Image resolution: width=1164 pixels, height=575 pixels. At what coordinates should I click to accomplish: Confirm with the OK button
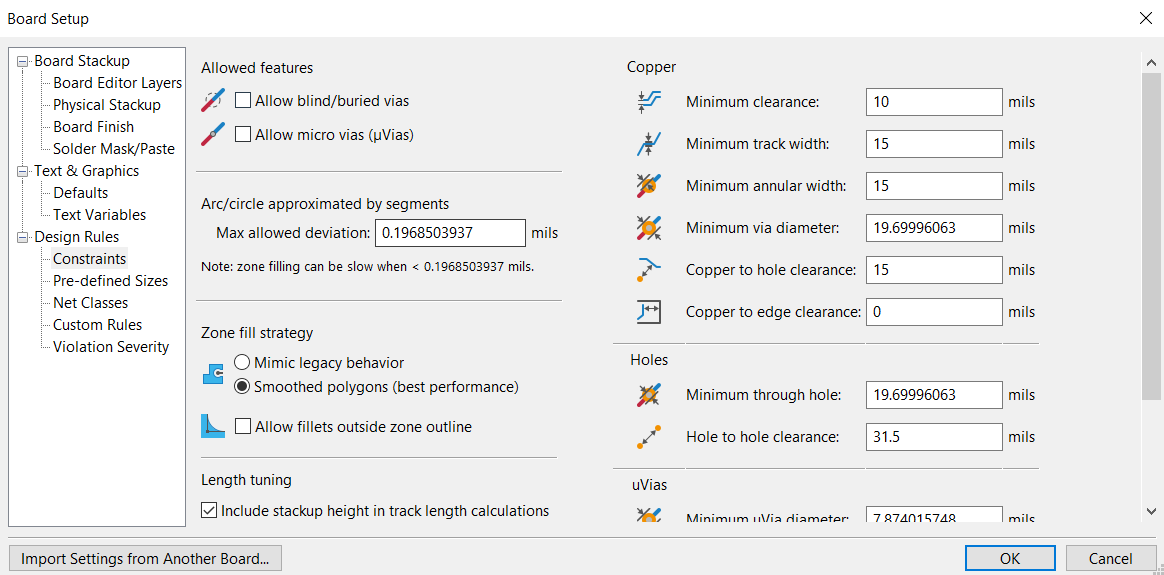1010,559
